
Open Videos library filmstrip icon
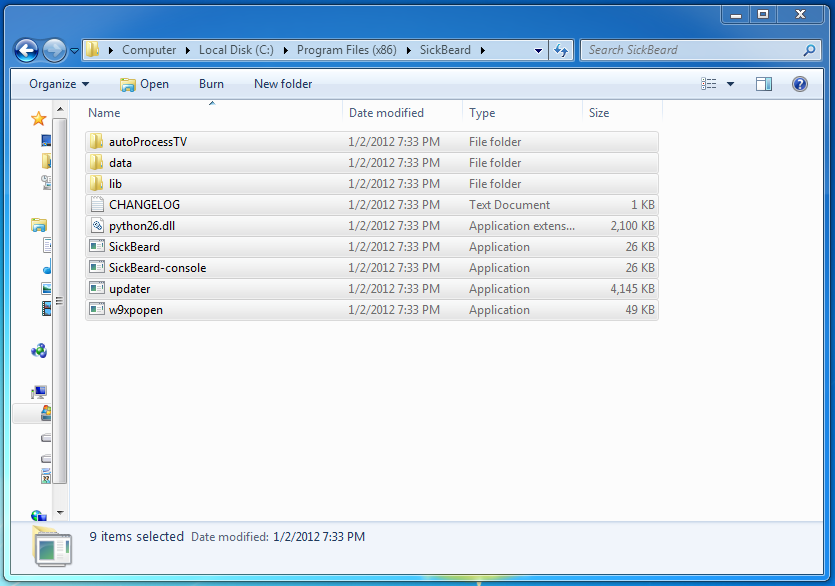tap(46, 308)
